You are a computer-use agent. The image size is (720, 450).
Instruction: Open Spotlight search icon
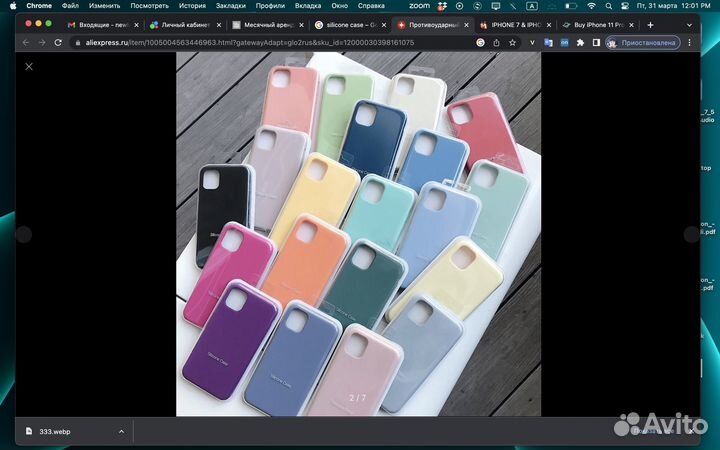coord(608,6)
